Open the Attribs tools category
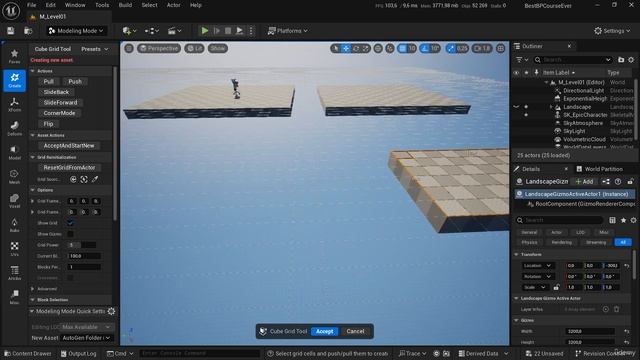This screenshot has height=360, width=640. point(14,273)
